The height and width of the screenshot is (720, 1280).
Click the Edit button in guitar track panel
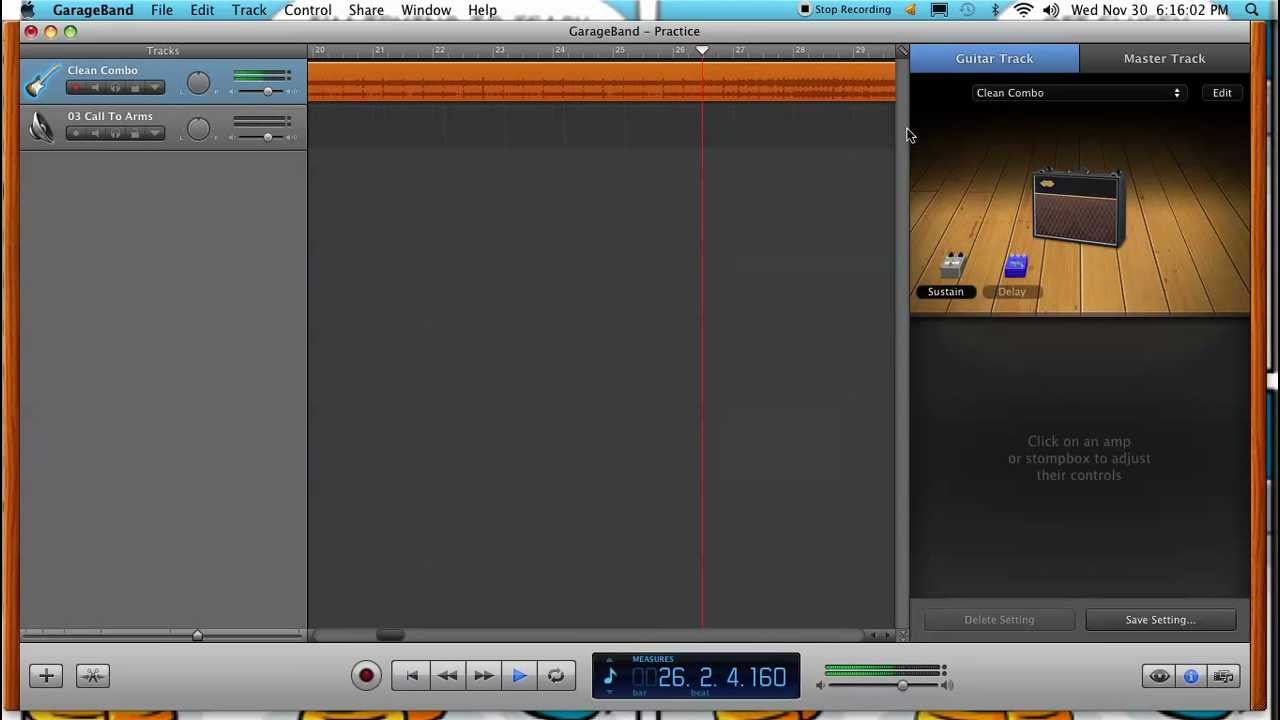click(1222, 93)
